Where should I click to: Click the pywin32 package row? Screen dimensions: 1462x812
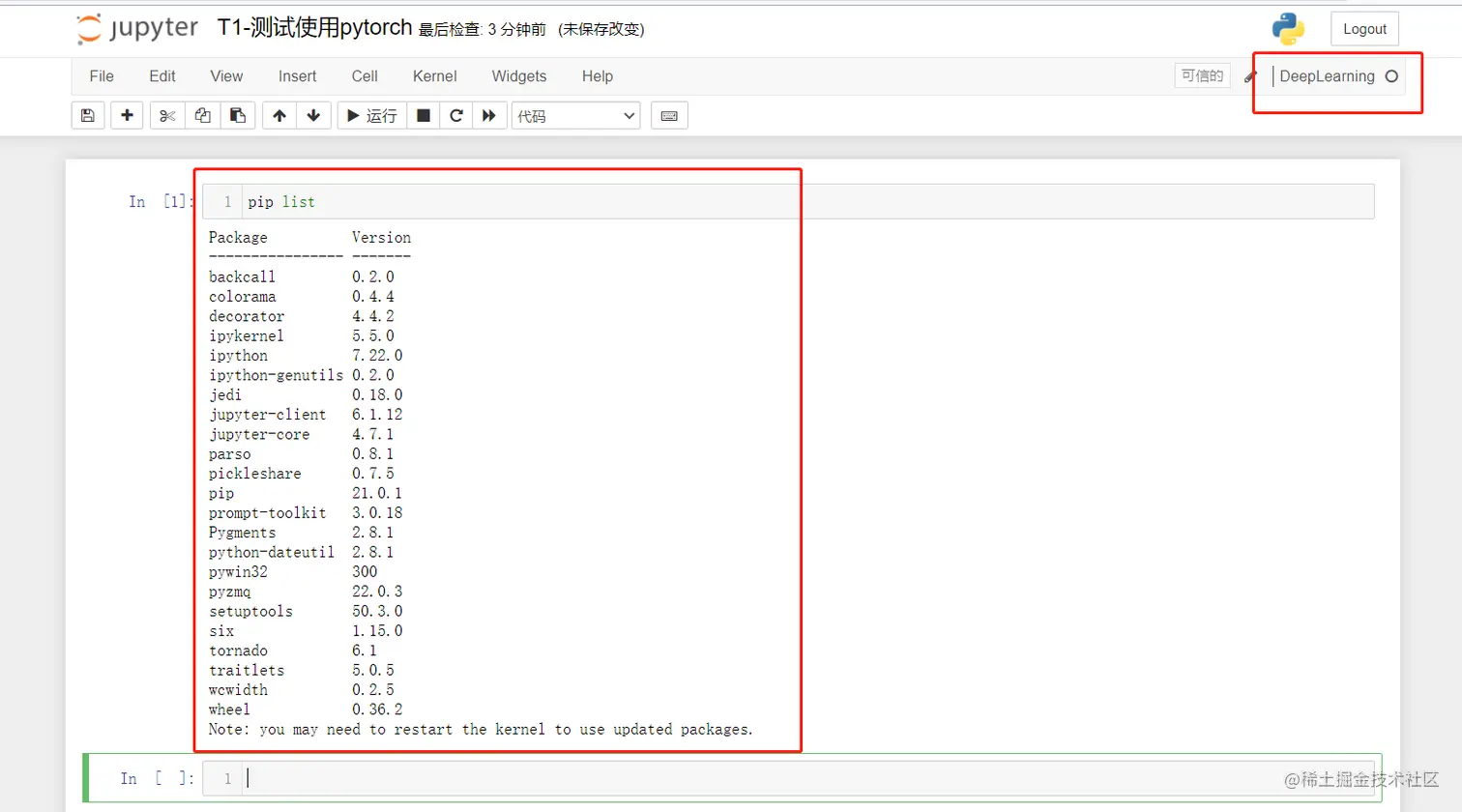[x=293, y=572]
